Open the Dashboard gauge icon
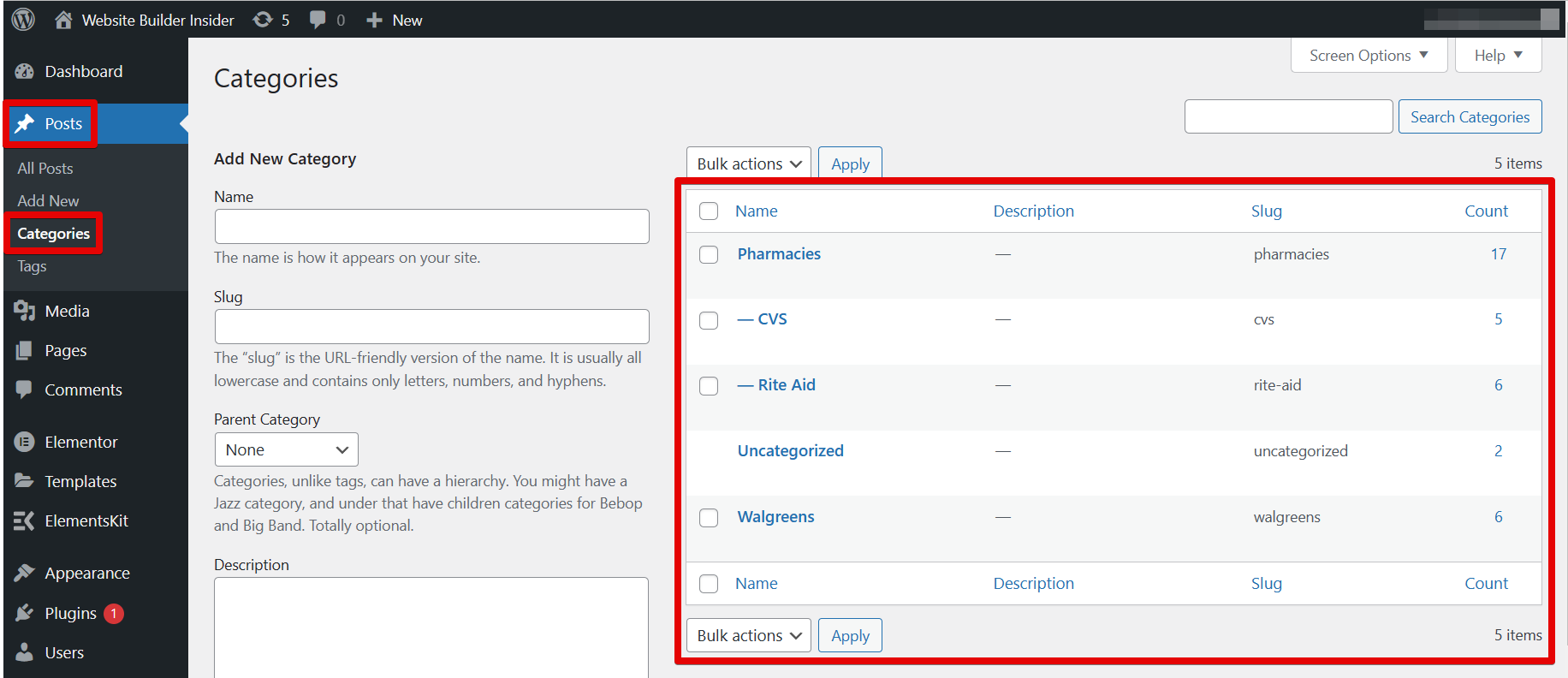This screenshot has width=1568, height=678. 24,72
